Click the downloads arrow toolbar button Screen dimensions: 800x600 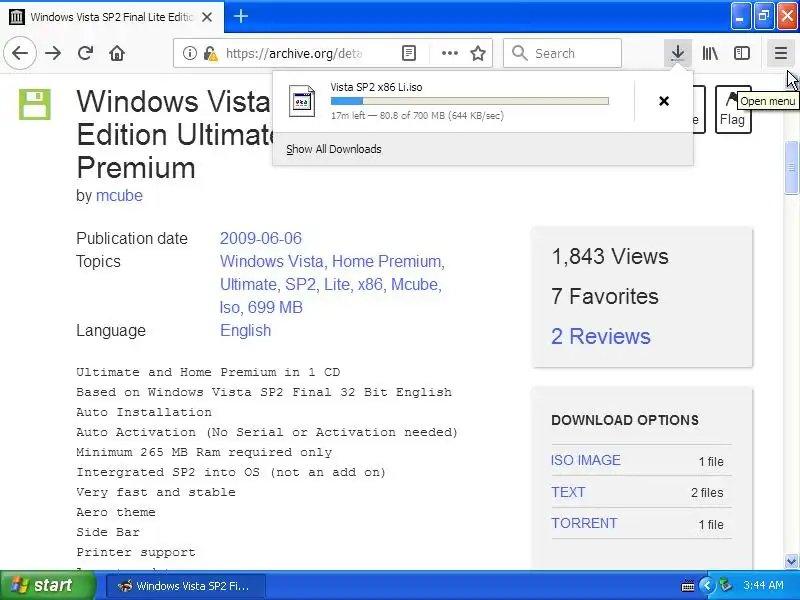[x=678, y=53]
